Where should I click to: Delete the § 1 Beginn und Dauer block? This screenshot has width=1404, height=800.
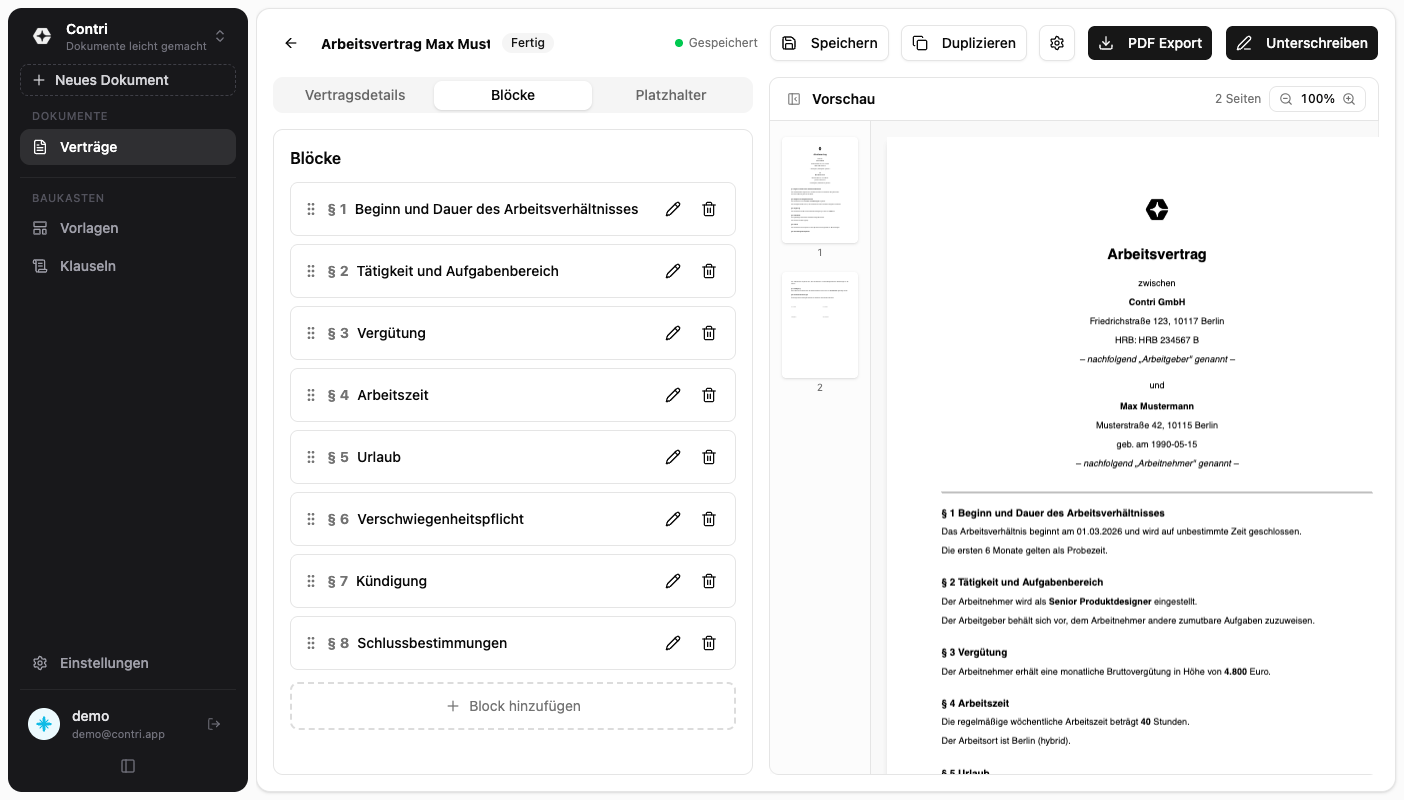tap(709, 209)
